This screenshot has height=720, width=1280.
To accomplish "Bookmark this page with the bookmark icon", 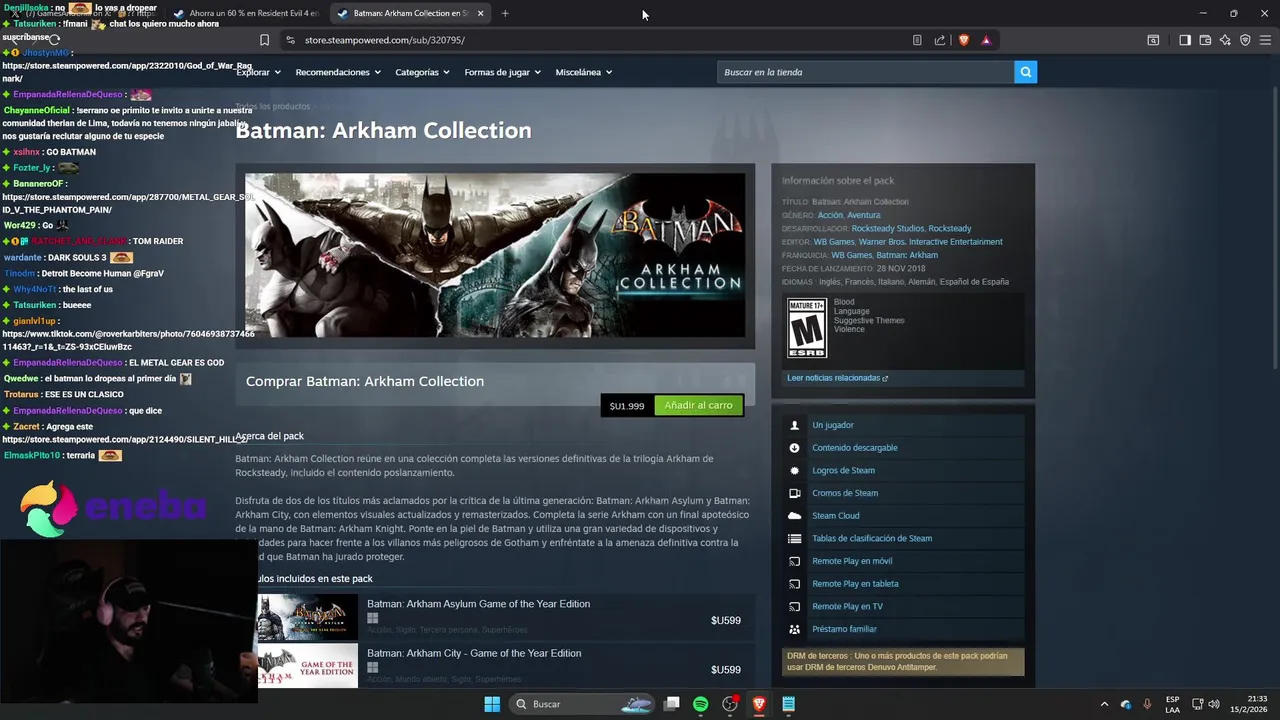I will tap(264, 40).
